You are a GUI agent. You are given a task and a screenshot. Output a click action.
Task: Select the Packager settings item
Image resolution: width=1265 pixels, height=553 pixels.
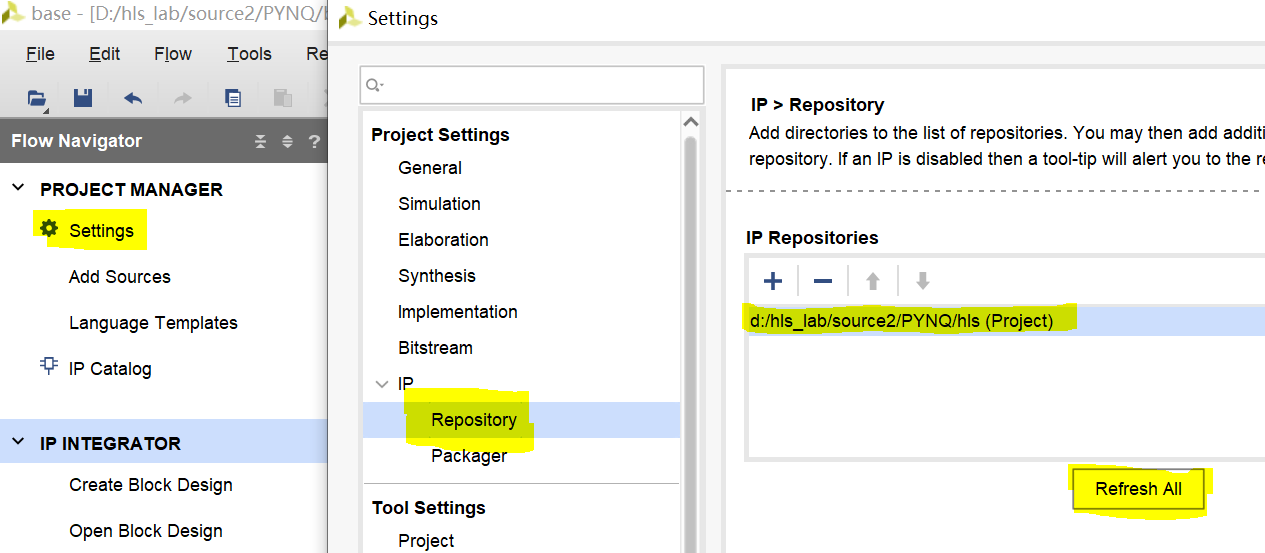tap(468, 456)
